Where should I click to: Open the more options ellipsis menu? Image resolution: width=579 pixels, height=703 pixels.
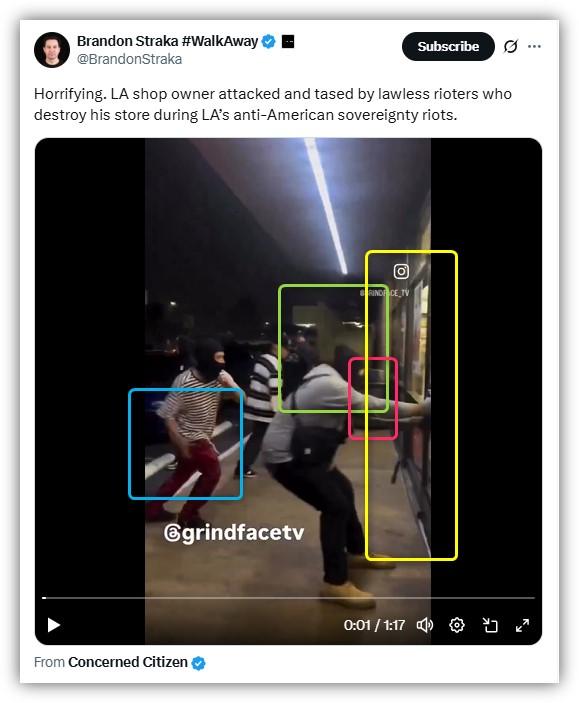click(534, 46)
